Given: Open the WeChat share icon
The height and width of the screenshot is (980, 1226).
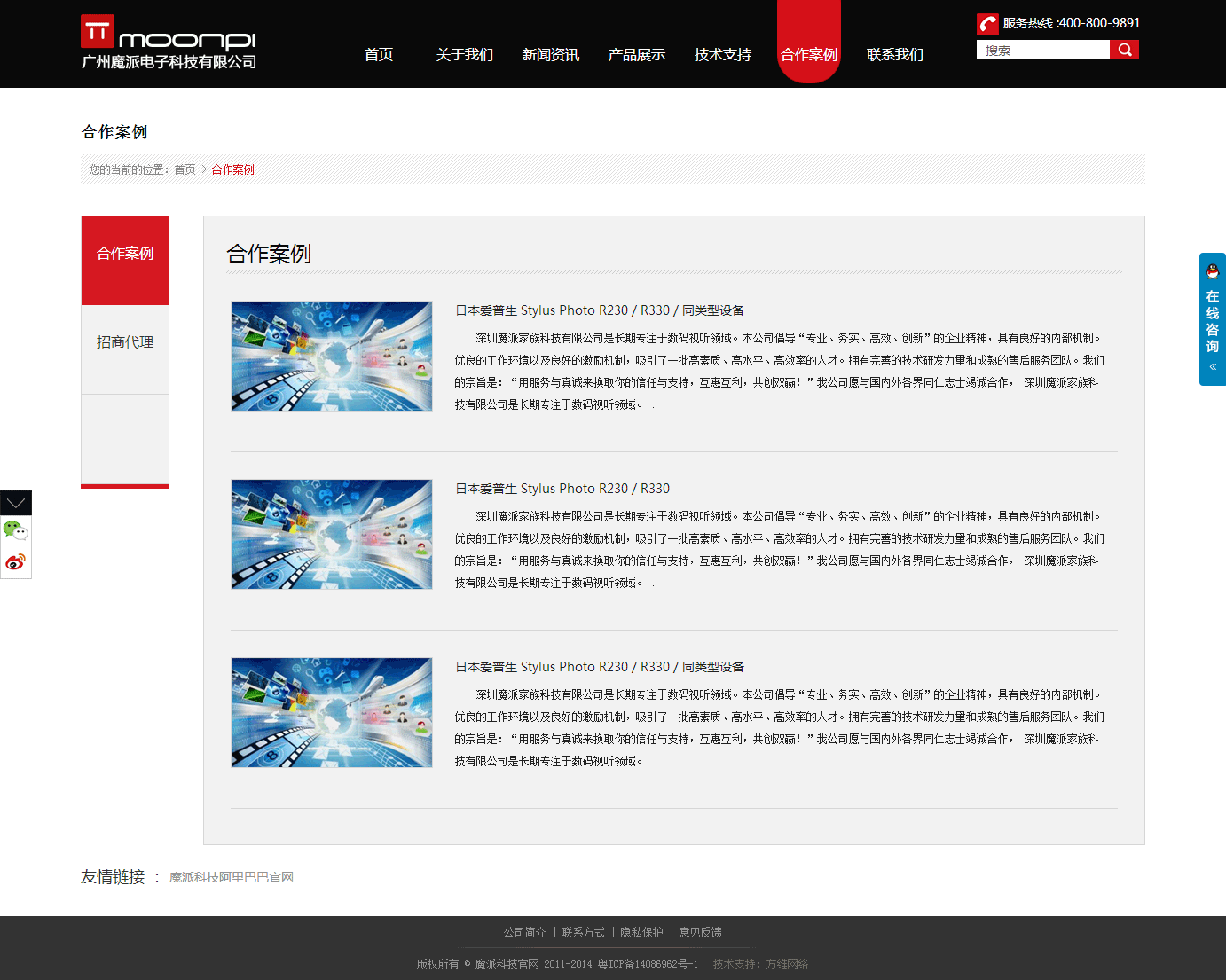Looking at the screenshot, I should tap(16, 530).
